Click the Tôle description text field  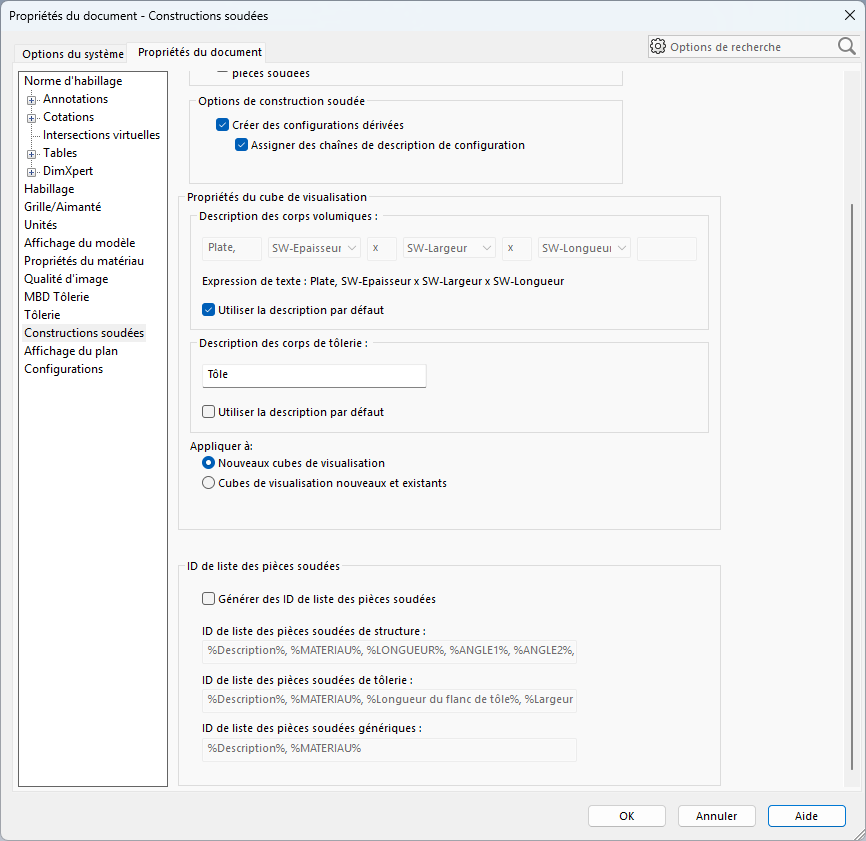click(314, 375)
